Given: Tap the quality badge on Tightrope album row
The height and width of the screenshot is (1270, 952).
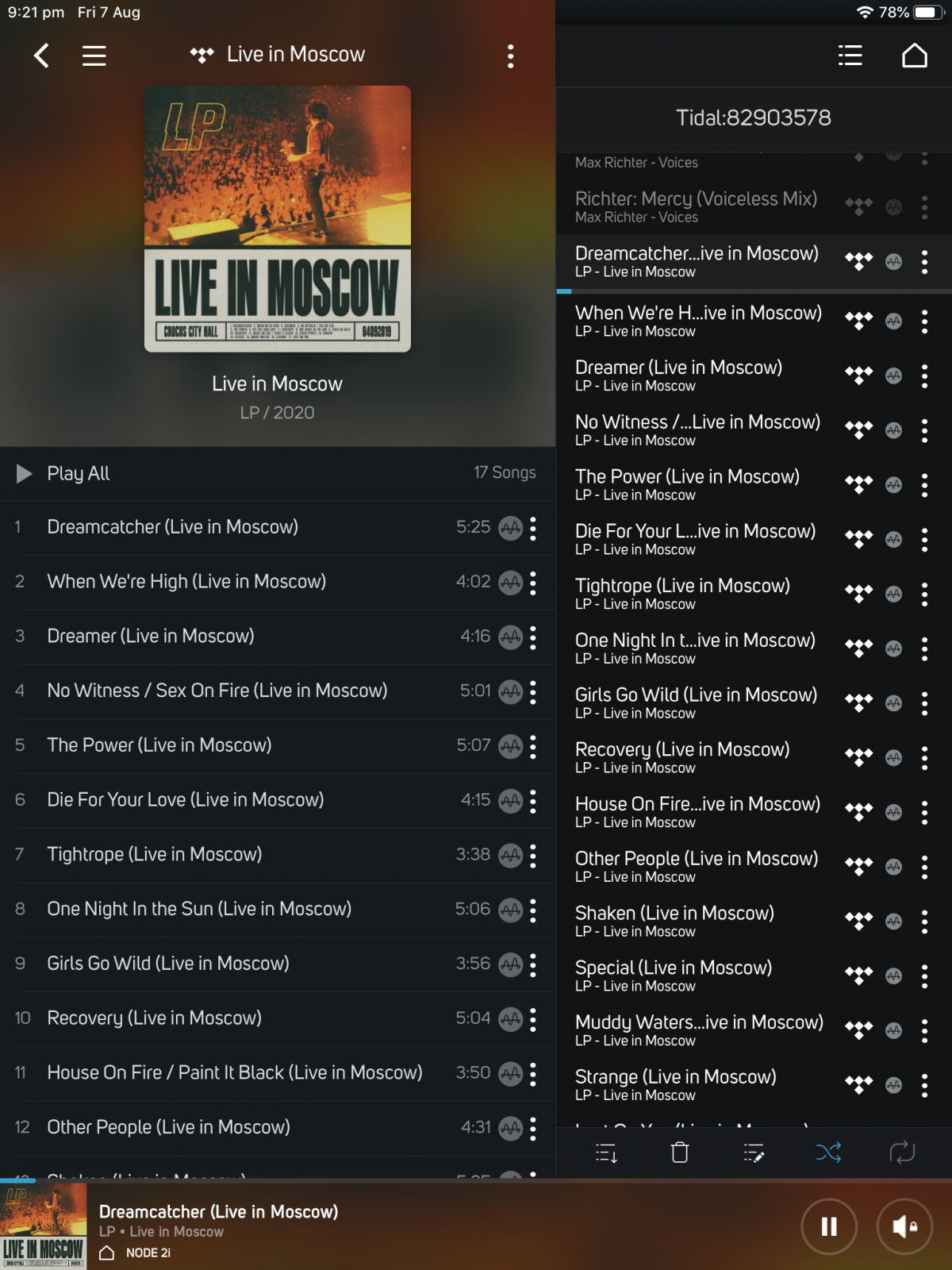Looking at the screenshot, I should (x=511, y=855).
